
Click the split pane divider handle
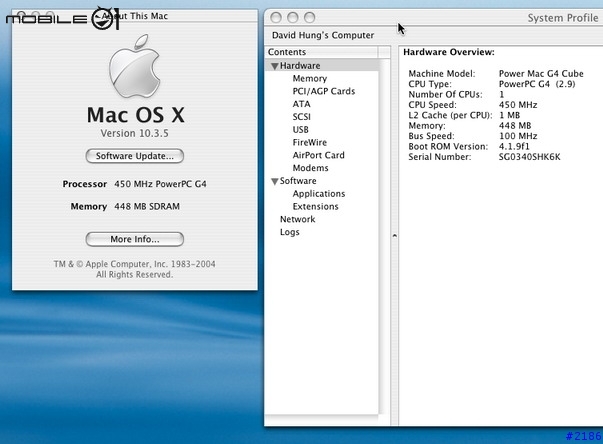point(395,235)
